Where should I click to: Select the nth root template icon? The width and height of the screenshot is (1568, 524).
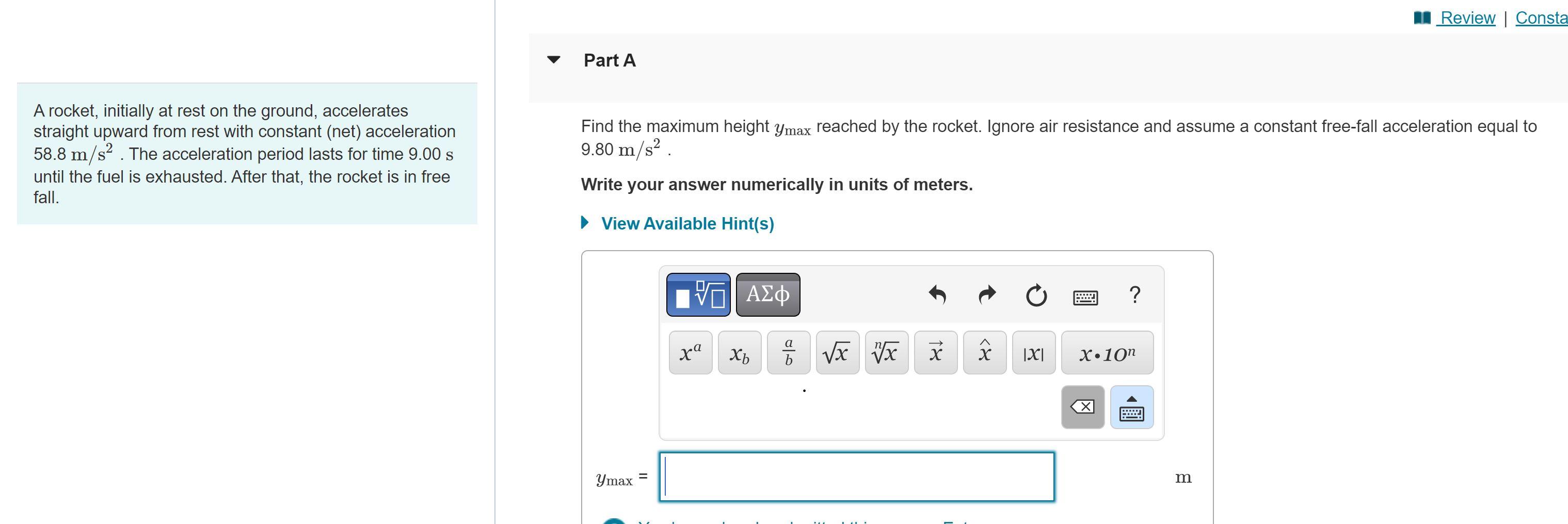(886, 353)
